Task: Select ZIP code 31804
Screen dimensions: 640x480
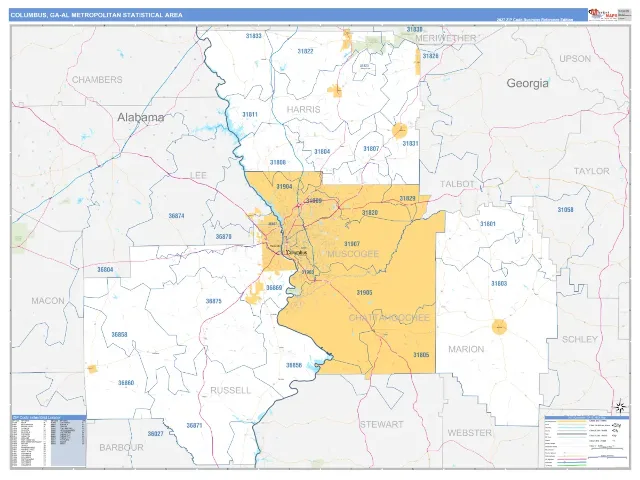Action: tap(322, 152)
